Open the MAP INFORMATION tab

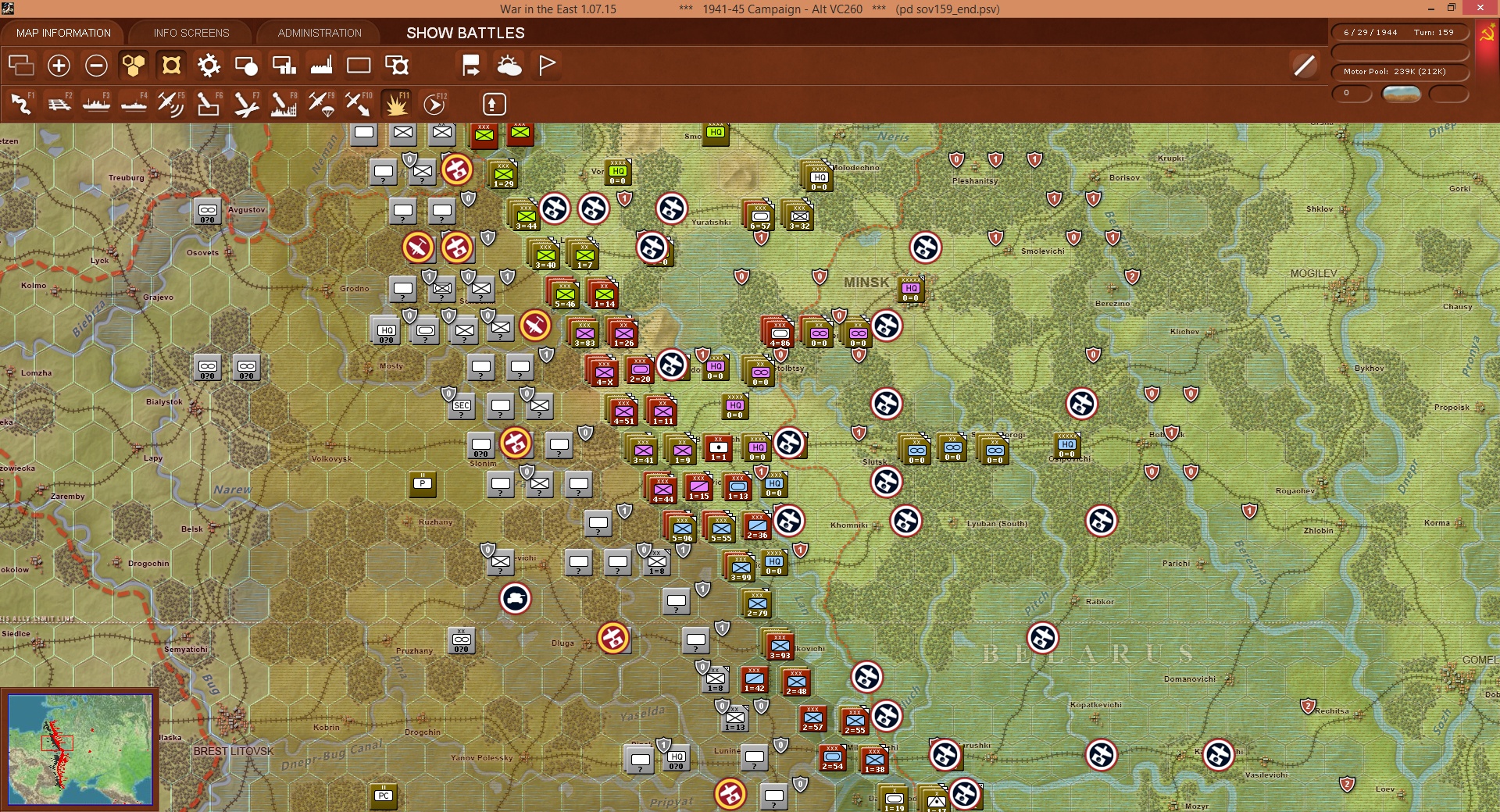(63, 33)
